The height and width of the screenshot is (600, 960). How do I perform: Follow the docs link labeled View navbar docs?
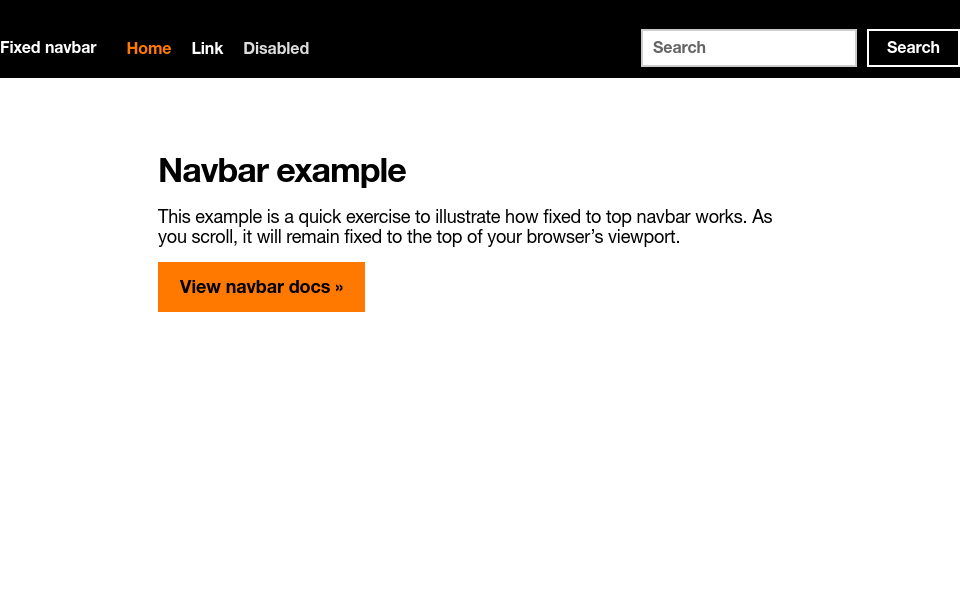[x=261, y=287]
